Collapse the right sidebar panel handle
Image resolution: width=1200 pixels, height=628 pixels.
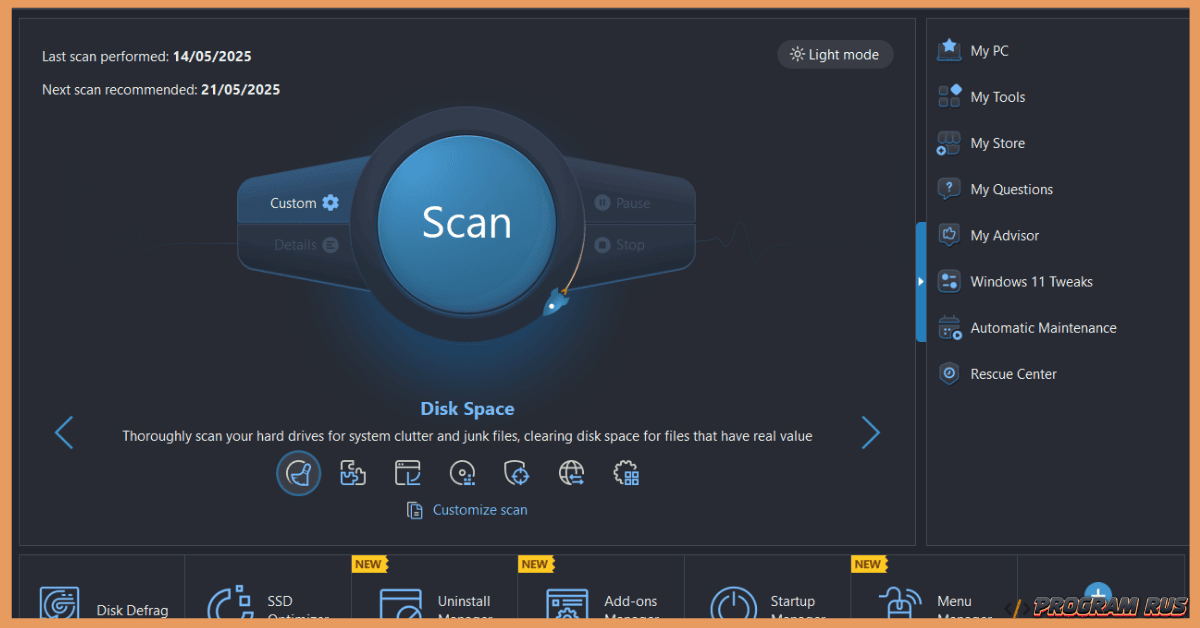pyautogui.click(x=921, y=282)
